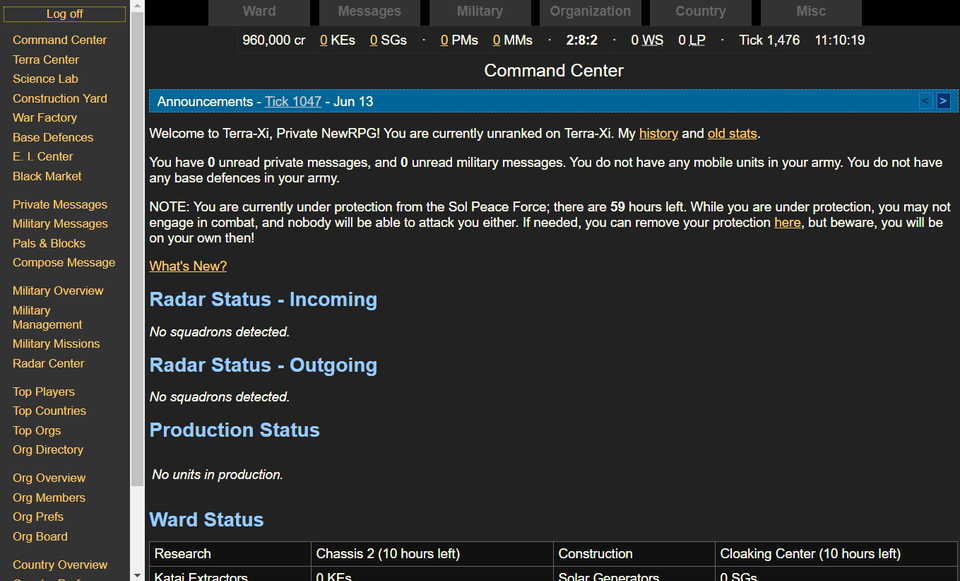Click the KEs resource count link
The width and height of the screenshot is (960, 581).
[x=337, y=40]
